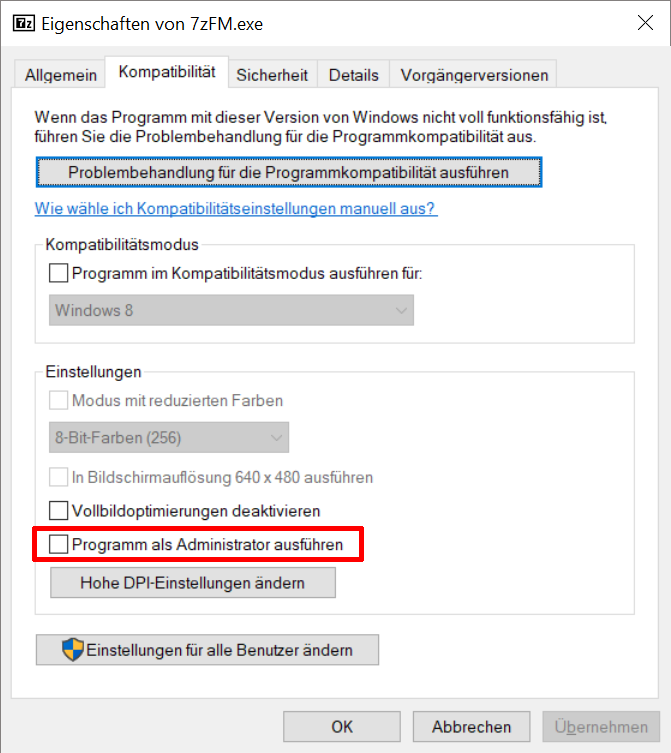Confirm with the OK button

(342, 727)
